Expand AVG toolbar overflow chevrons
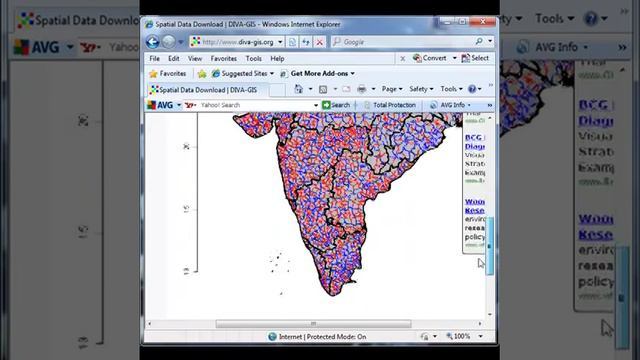Screen dimensions: 640x360 (490, 105)
